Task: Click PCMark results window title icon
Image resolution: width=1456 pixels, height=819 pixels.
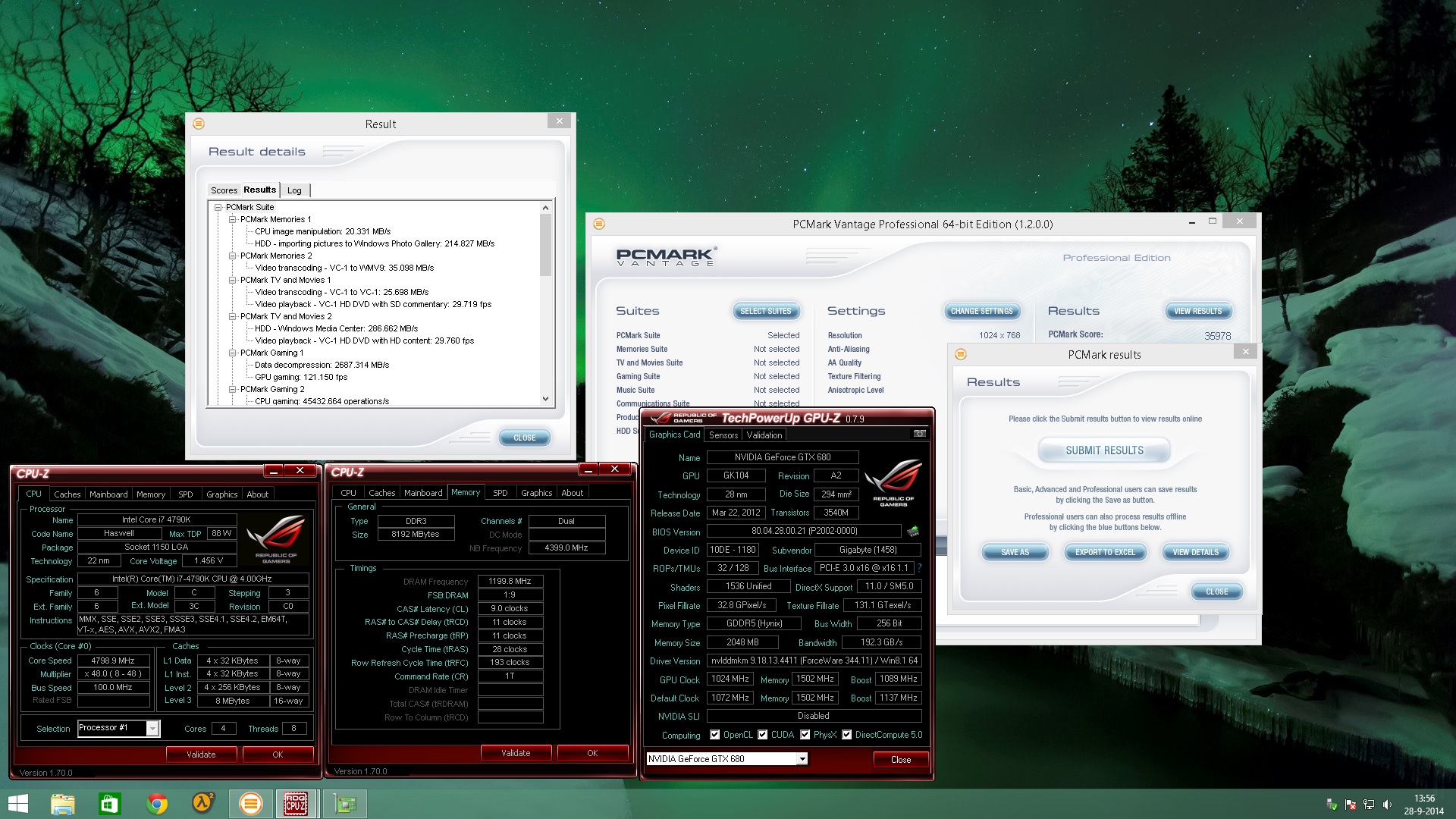Action: click(961, 354)
